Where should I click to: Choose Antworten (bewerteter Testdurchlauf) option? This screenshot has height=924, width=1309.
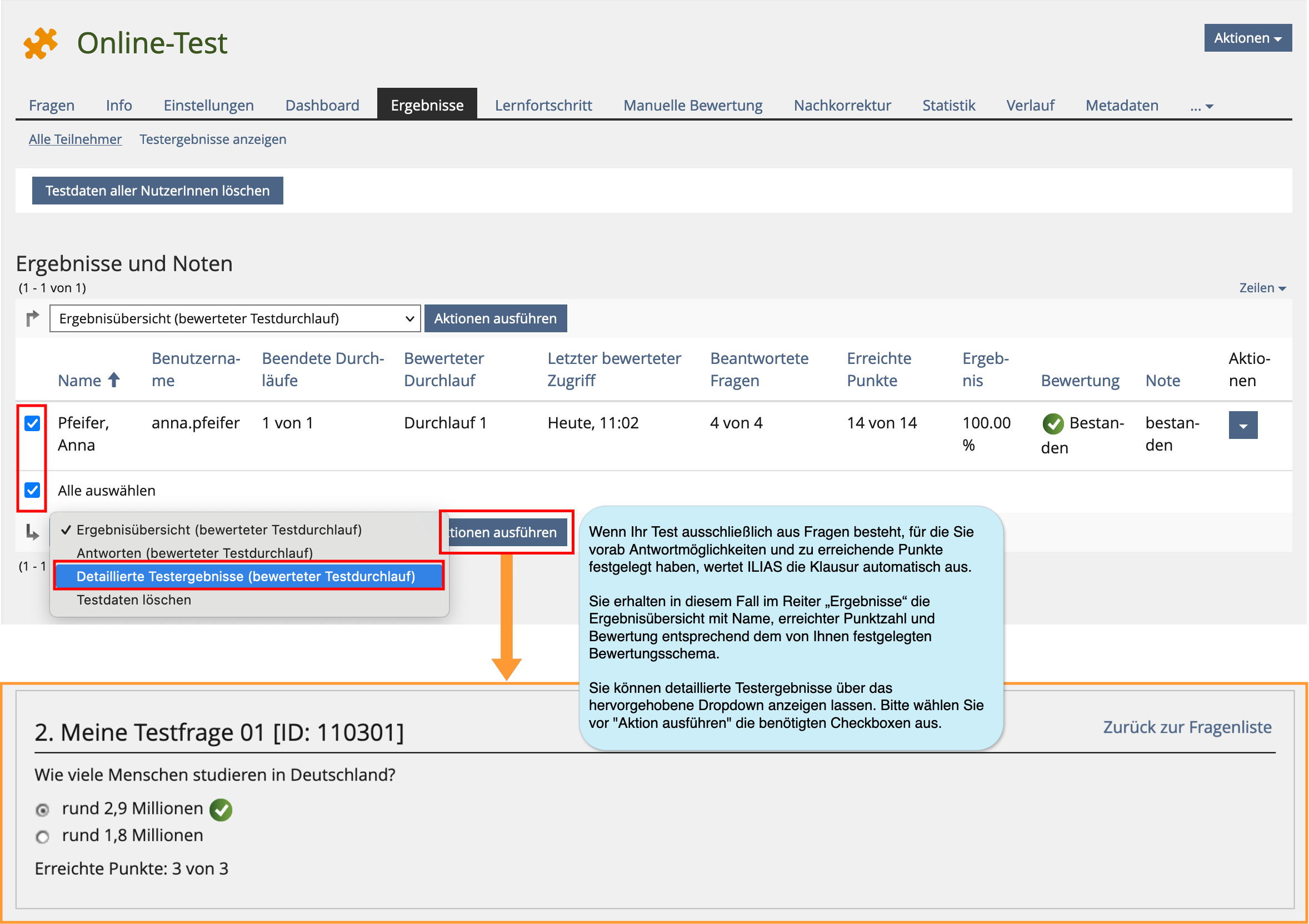[194, 553]
